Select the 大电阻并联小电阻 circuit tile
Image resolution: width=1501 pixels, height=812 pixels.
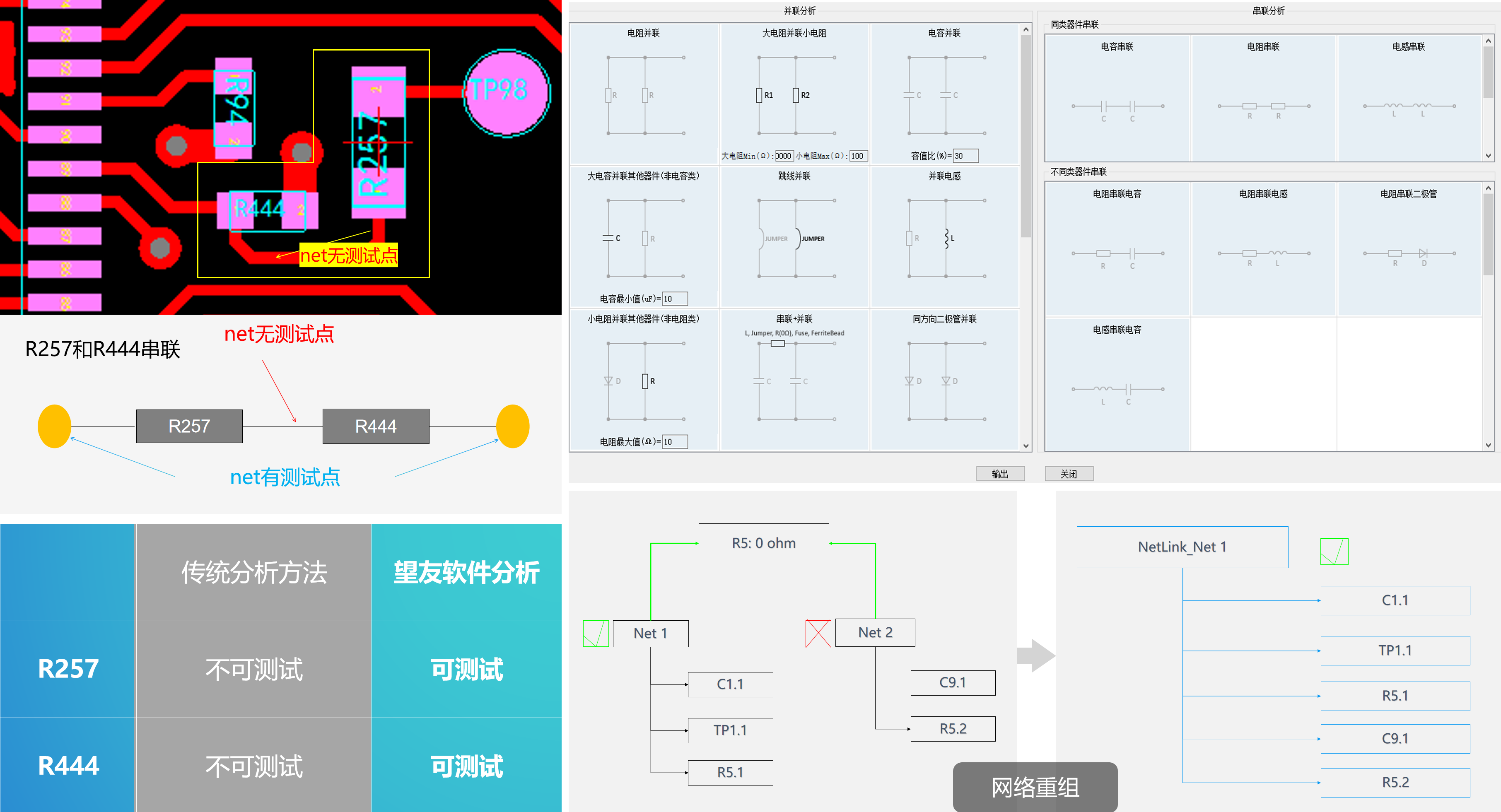point(794,94)
